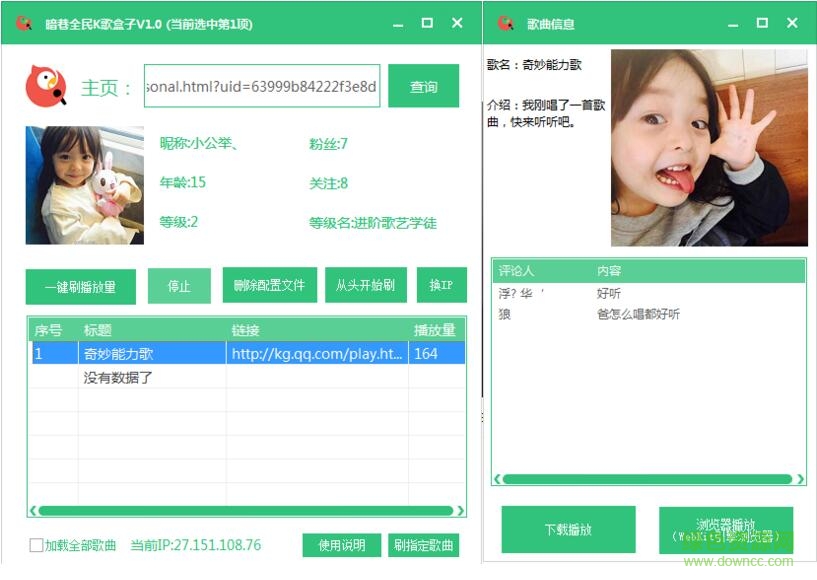Click the 播放量 column header
The image size is (817, 580).
(437, 330)
